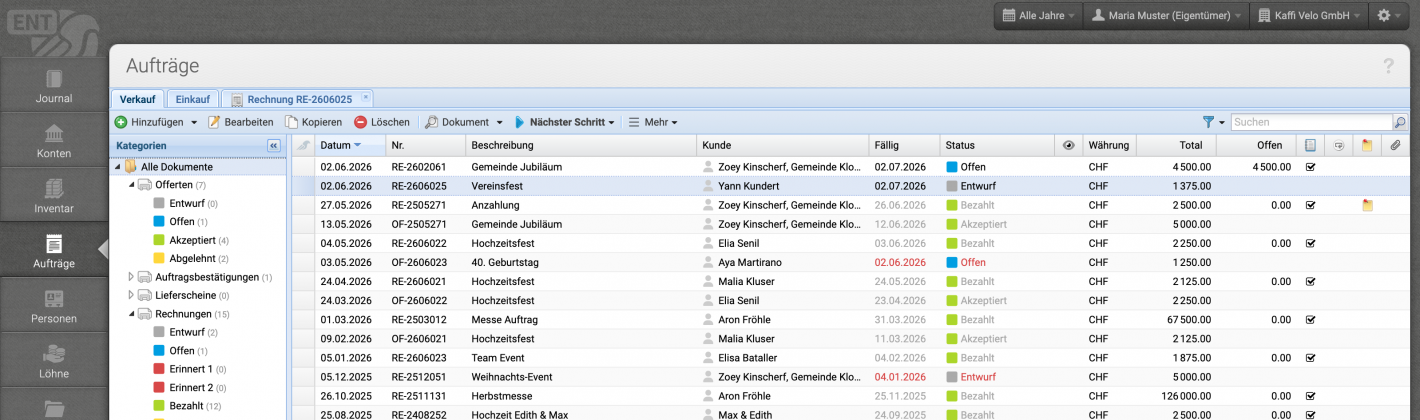The image size is (1420, 420).
Task: Toggle booked checkbox for RE-2511131
Action: click(1310, 395)
